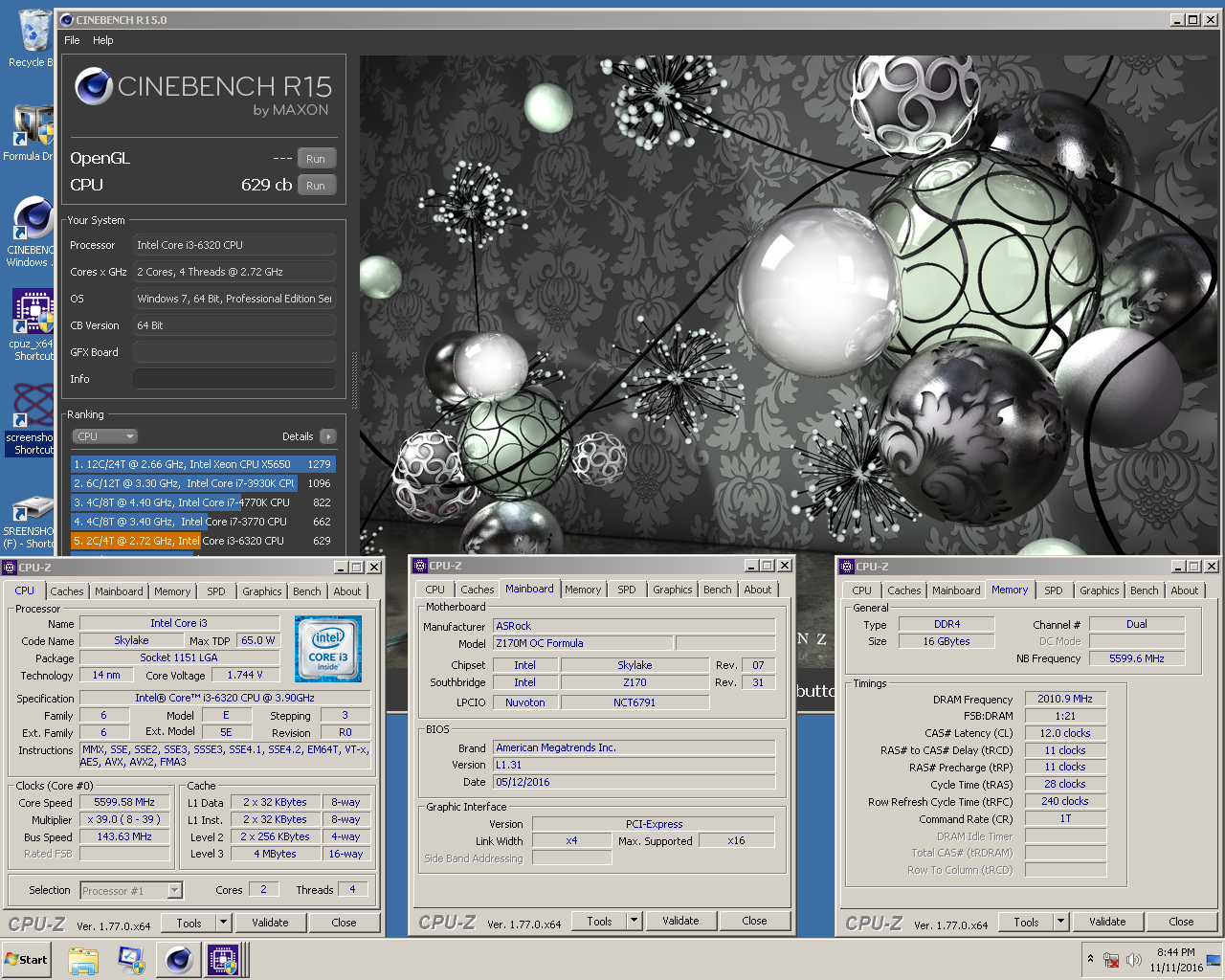Image resolution: width=1225 pixels, height=980 pixels.
Task: Select the Core i3-6320 ranking entry
Action: pyautogui.click(x=204, y=541)
